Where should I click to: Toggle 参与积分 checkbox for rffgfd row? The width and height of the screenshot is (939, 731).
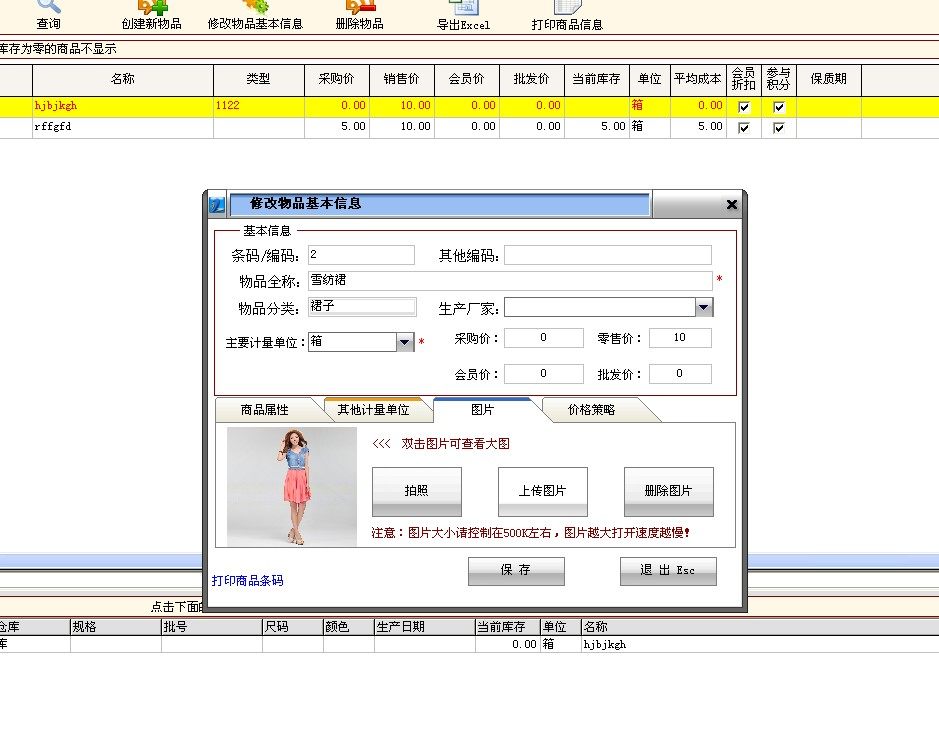pos(778,127)
